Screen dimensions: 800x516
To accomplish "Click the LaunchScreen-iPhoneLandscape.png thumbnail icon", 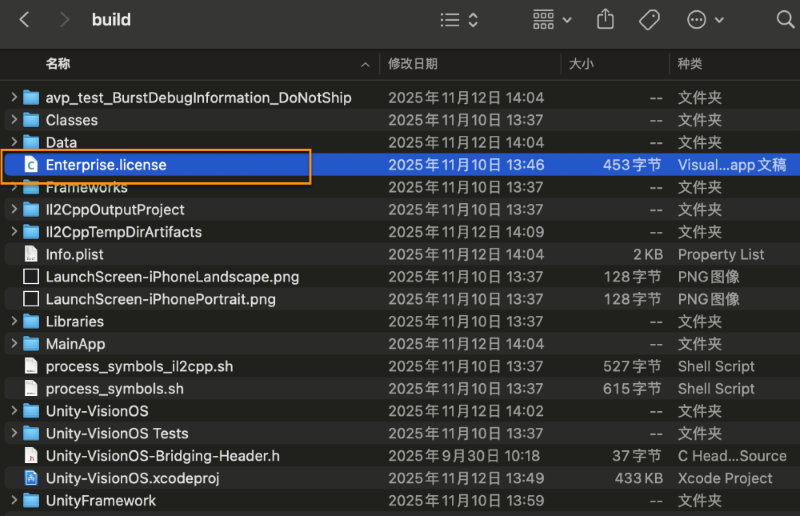I will tap(31, 277).
